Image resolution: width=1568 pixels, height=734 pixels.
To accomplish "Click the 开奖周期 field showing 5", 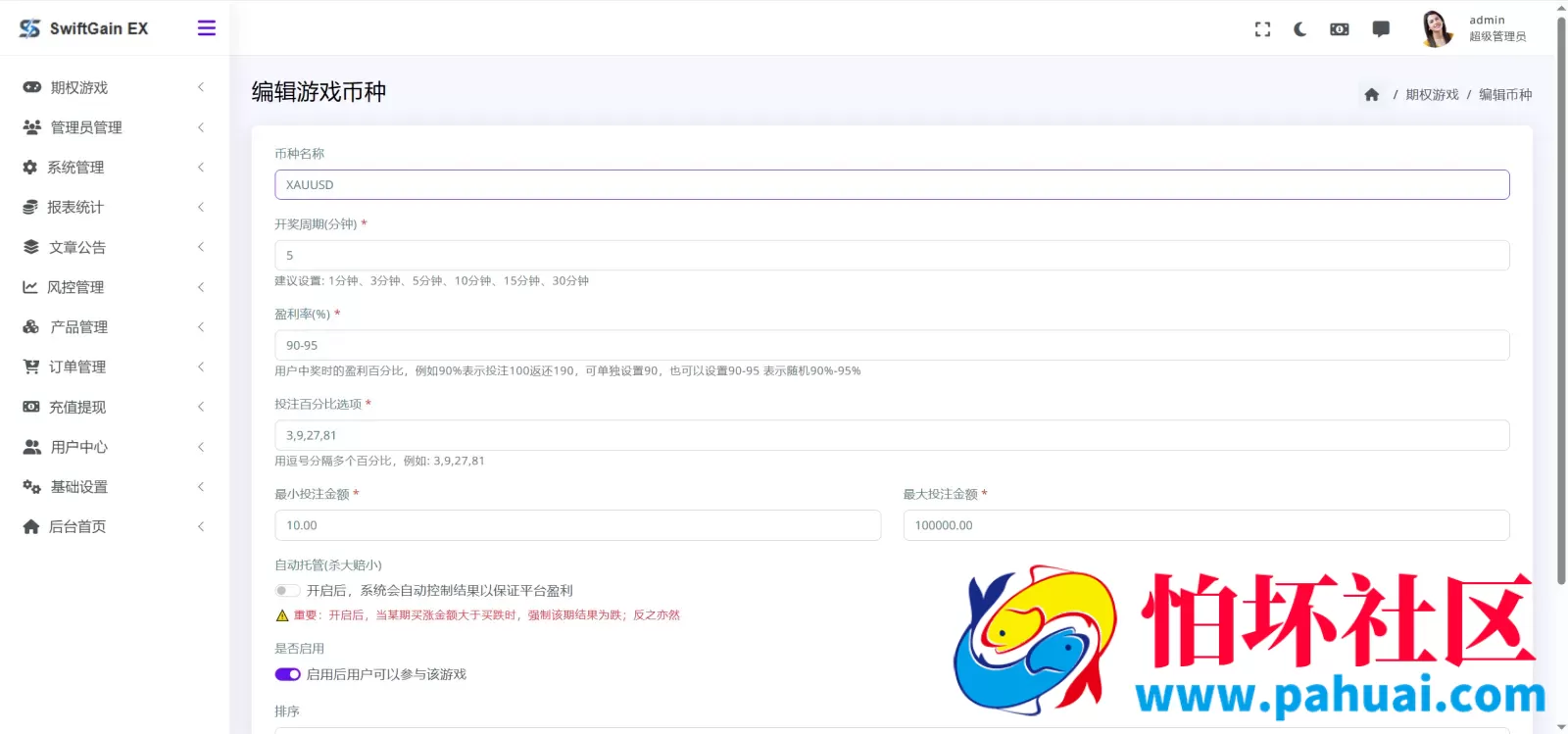I will (x=892, y=256).
